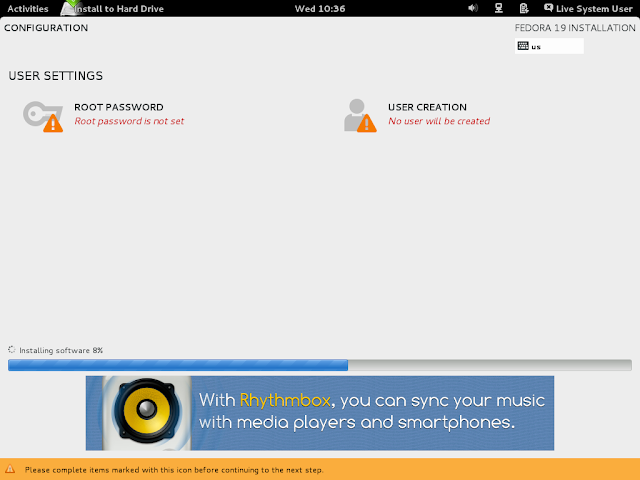This screenshot has height=480, width=640.
Task: Click the CONFIGURATION title
Action: coord(46,28)
